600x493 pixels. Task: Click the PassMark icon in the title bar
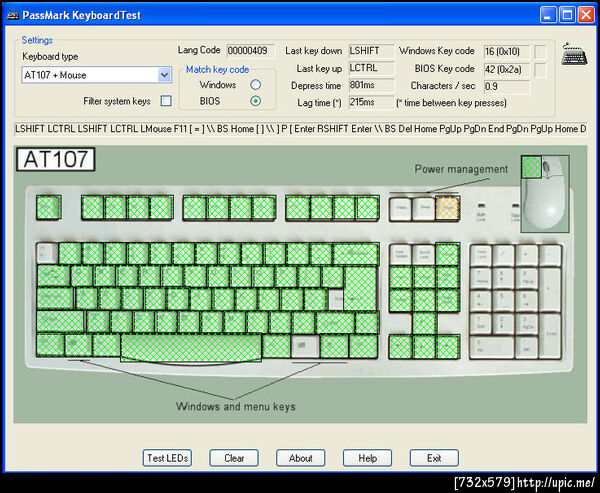coord(12,15)
